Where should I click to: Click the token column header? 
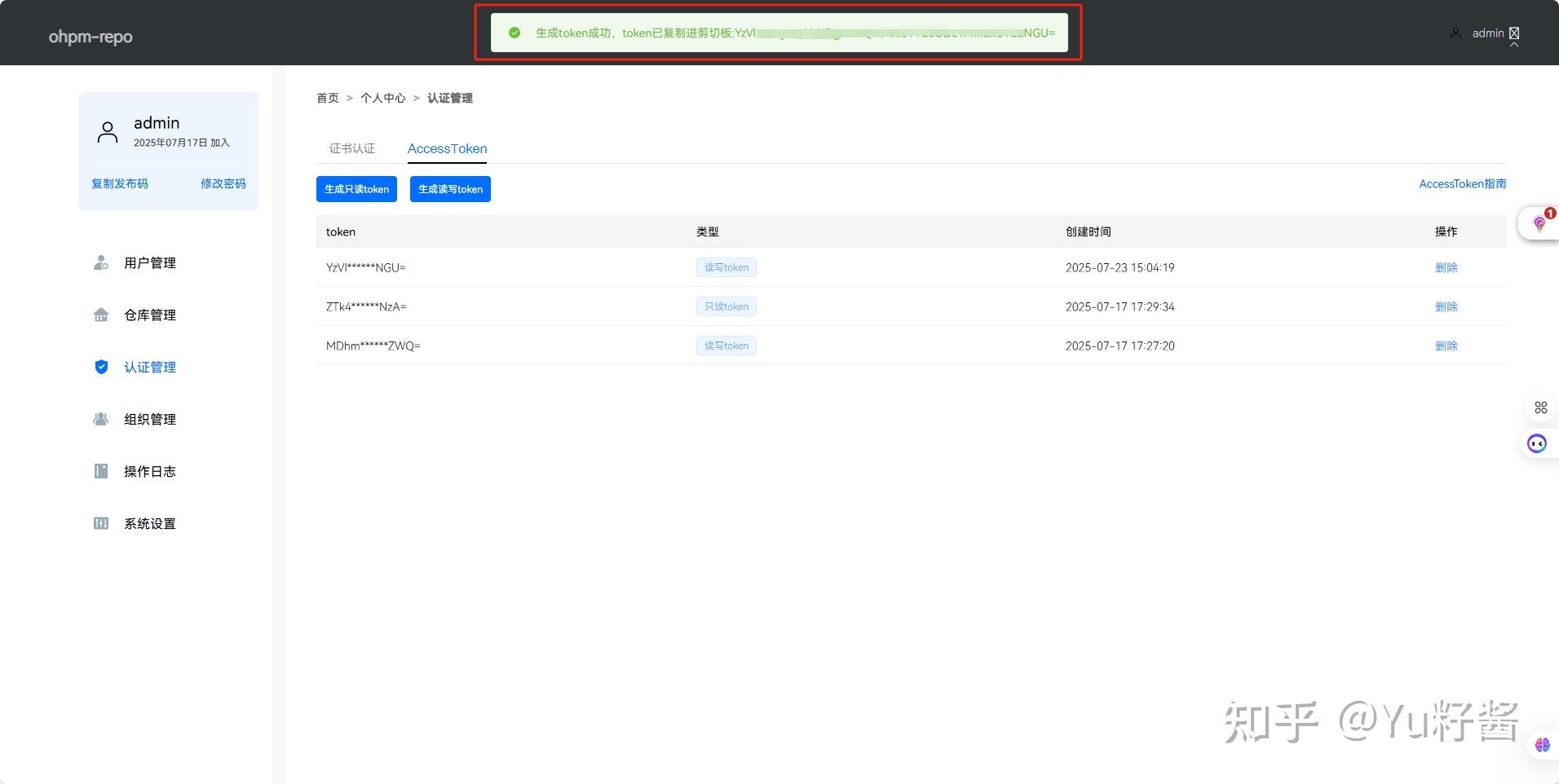click(341, 231)
